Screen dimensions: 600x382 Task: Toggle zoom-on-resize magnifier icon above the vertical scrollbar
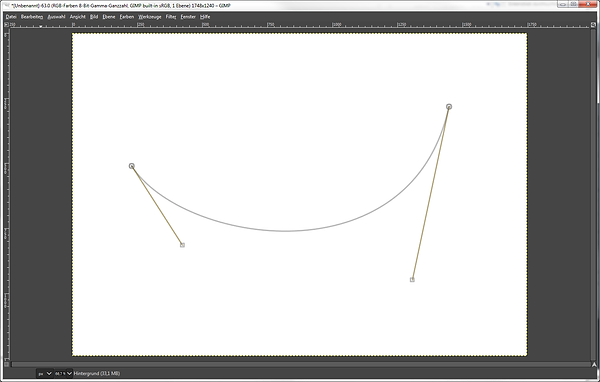pyautogui.click(x=593, y=24)
